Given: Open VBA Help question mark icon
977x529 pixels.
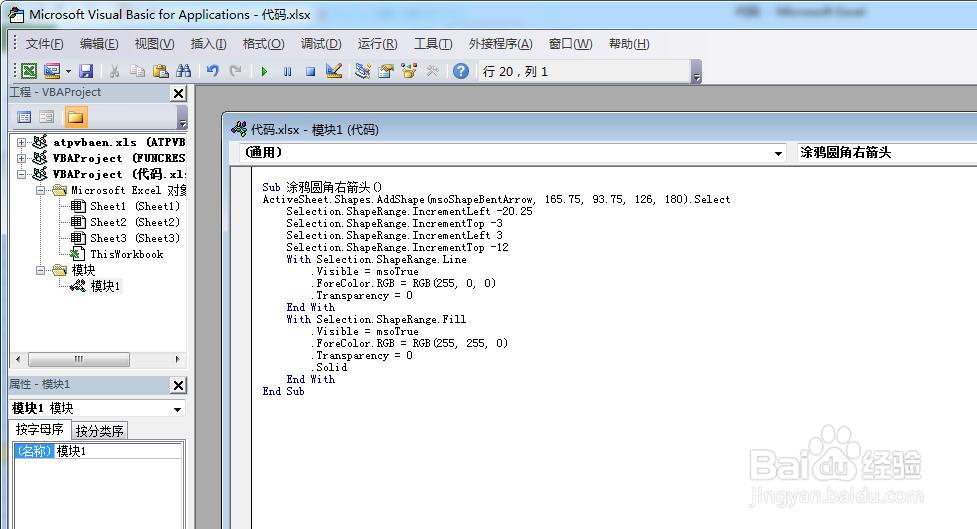Looking at the screenshot, I should click(460, 71).
